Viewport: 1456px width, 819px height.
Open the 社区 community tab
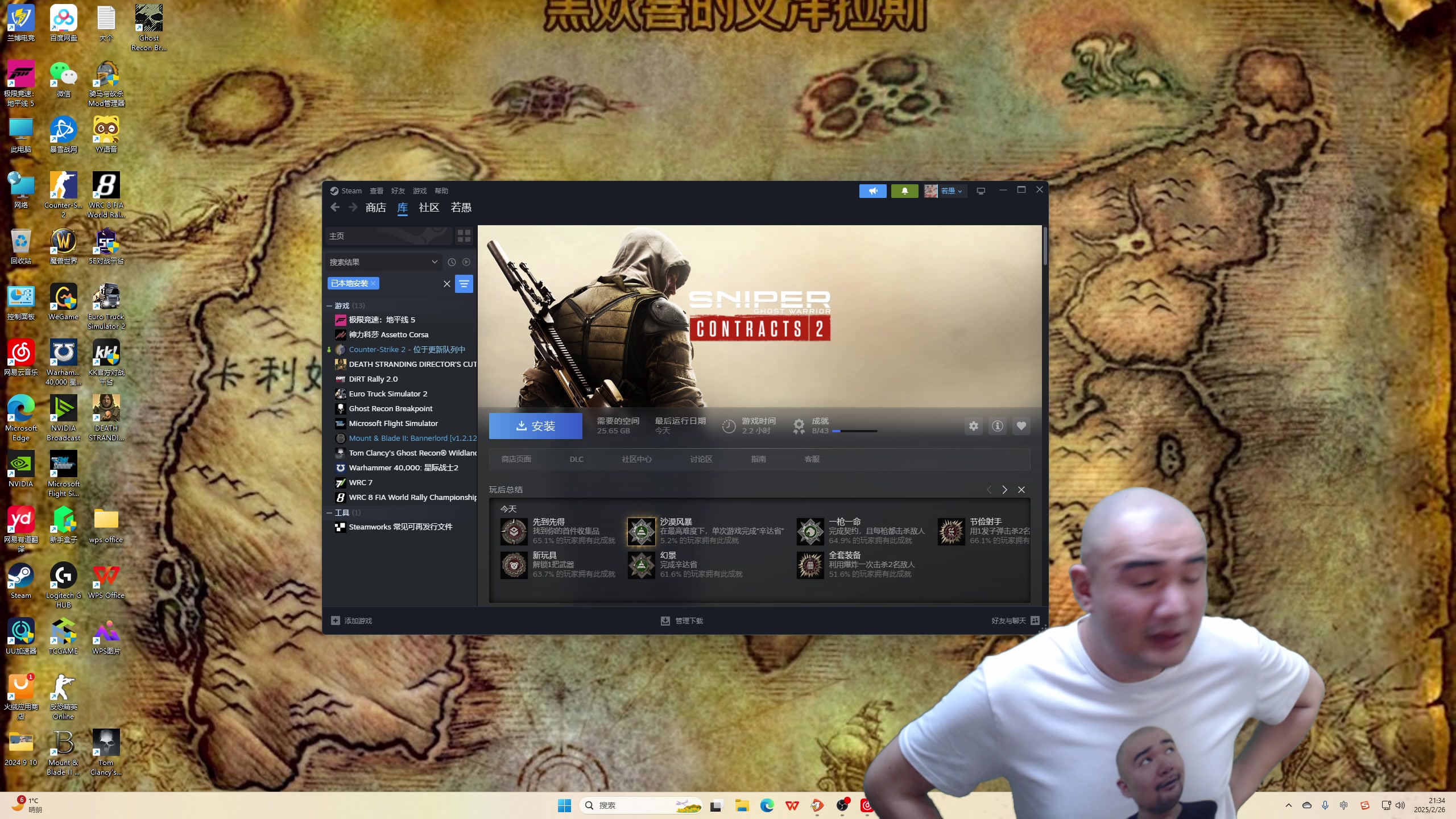tap(429, 208)
